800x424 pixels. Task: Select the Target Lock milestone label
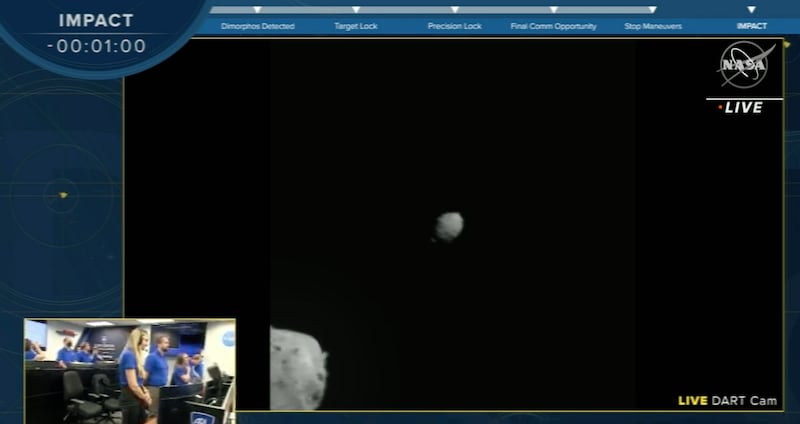pos(355,26)
